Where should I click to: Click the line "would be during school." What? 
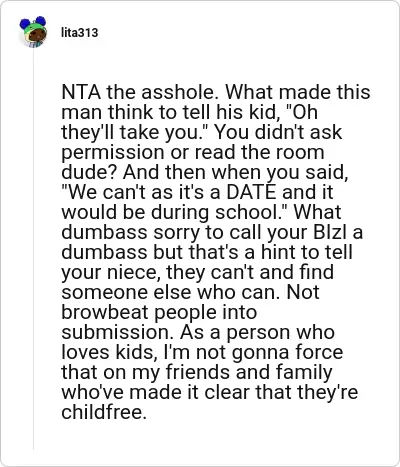pos(201,212)
